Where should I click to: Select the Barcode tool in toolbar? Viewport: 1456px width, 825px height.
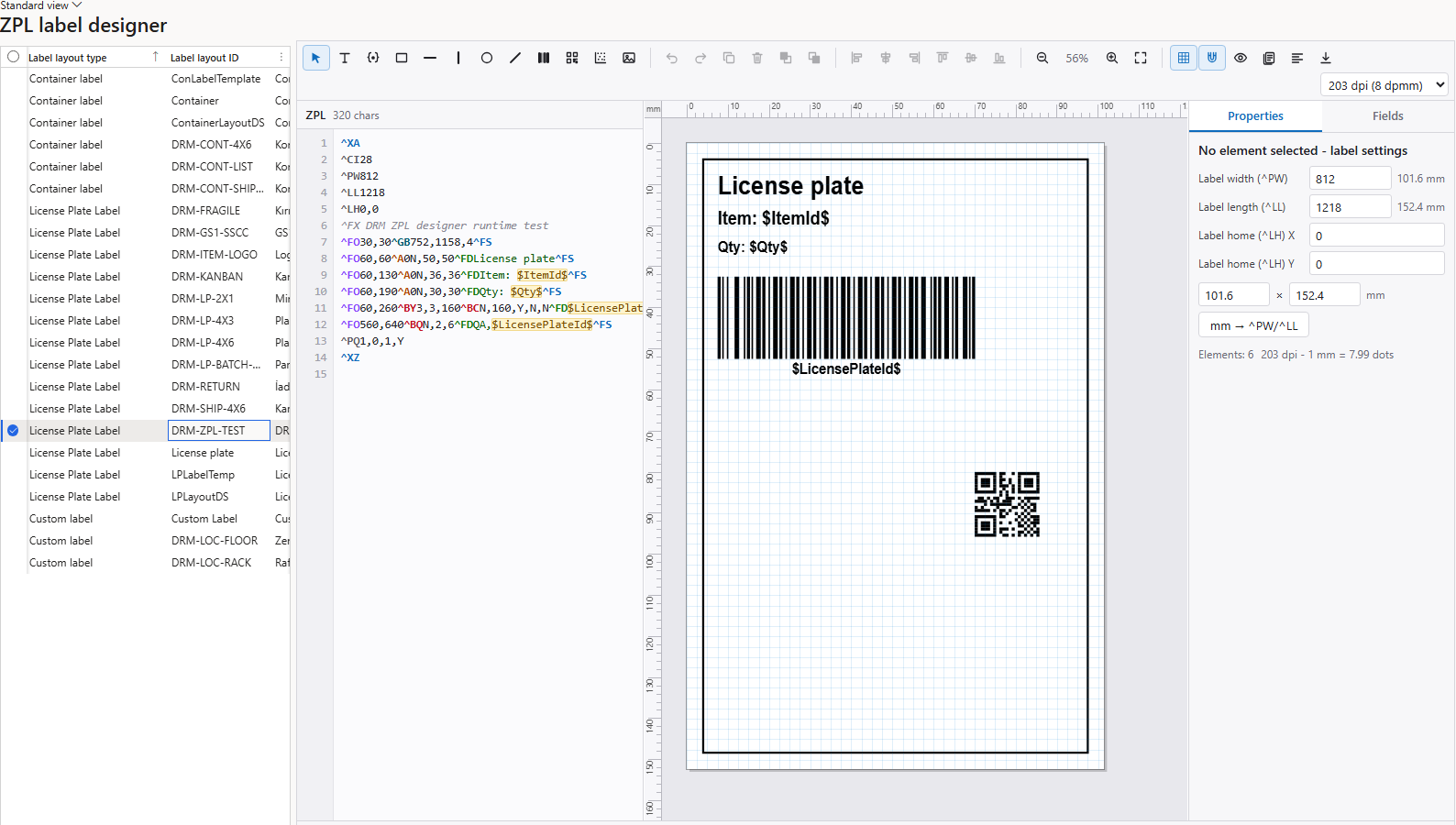point(544,58)
